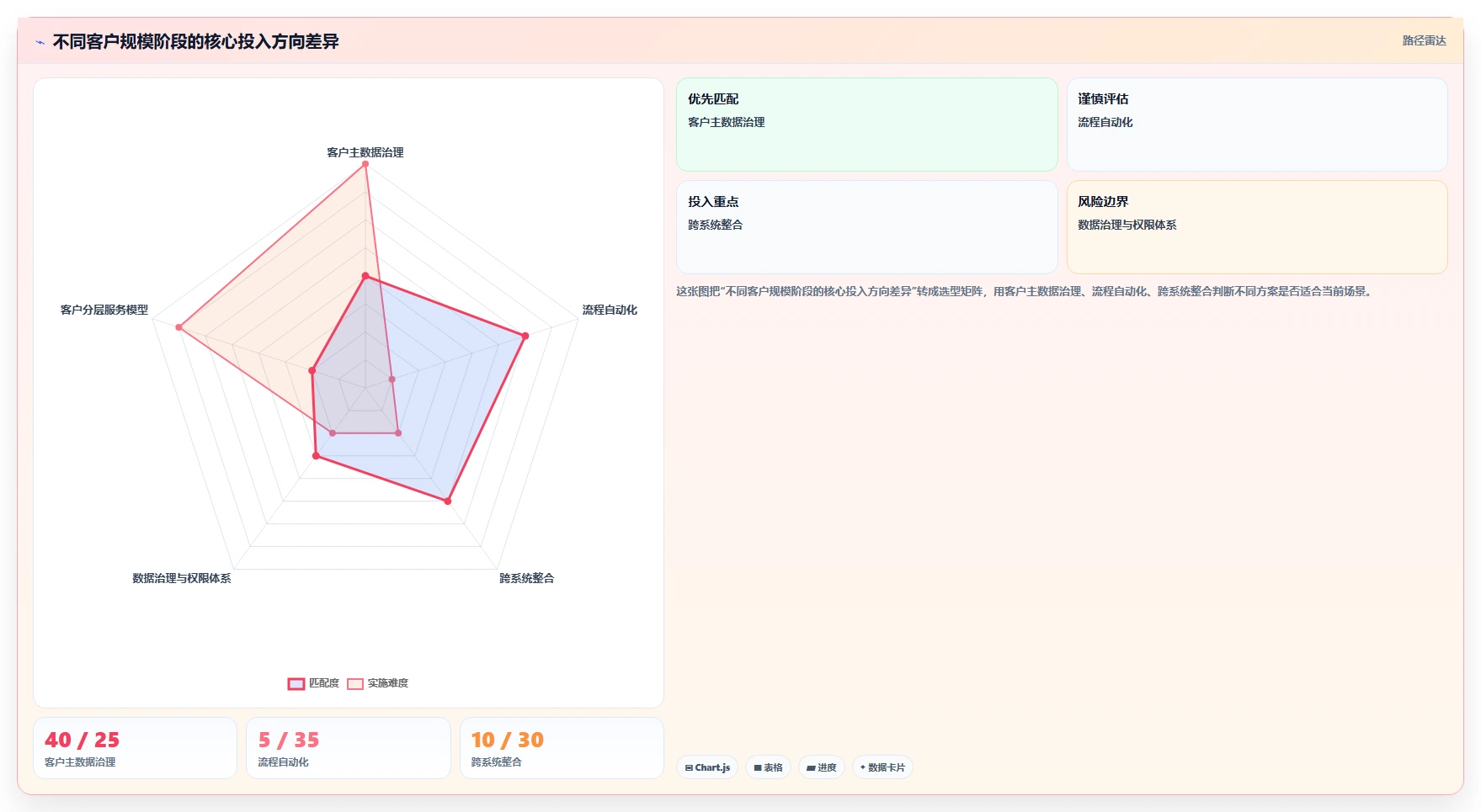
Task: Click the 5 / 35 流程自动化 stat card
Action: 349,748
